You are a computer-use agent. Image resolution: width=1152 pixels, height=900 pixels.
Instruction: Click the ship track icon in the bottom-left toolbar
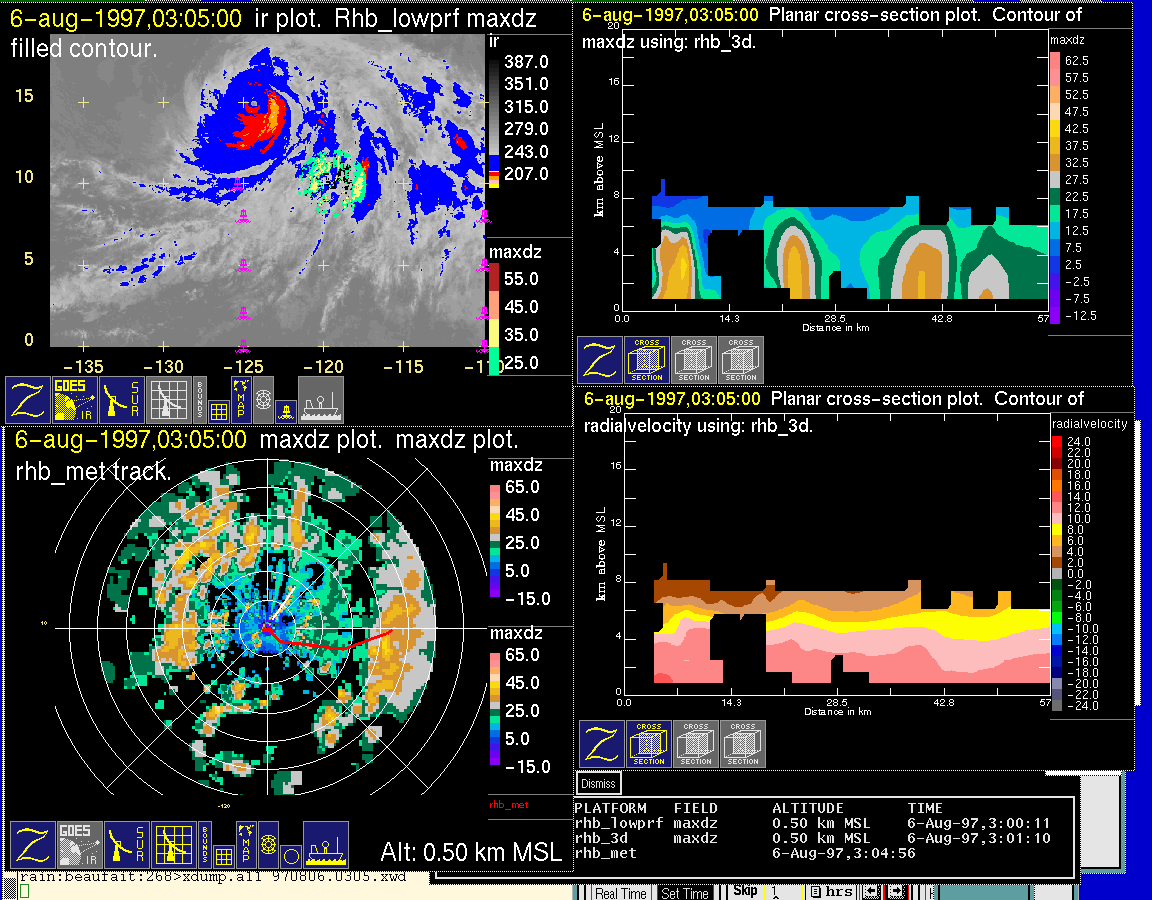325,844
